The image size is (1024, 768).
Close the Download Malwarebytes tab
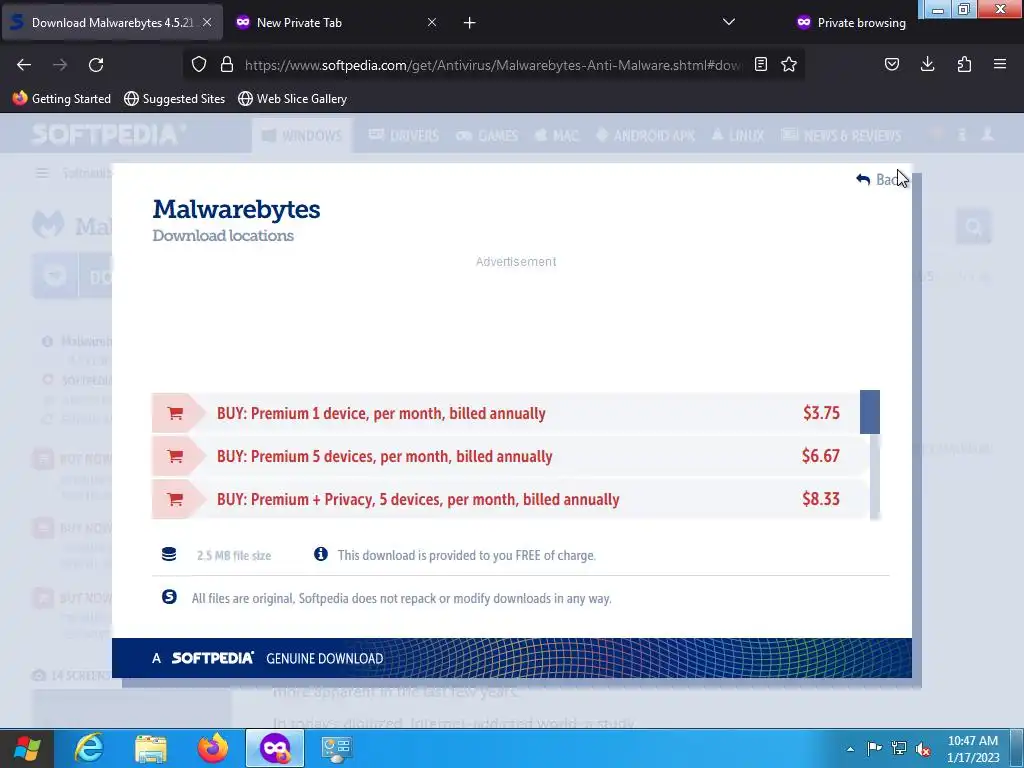point(207,22)
